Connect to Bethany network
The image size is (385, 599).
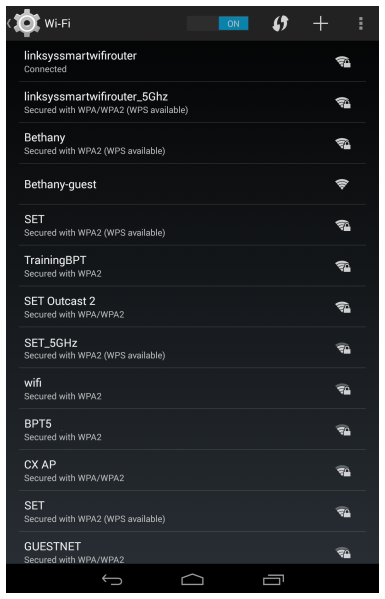click(192, 143)
